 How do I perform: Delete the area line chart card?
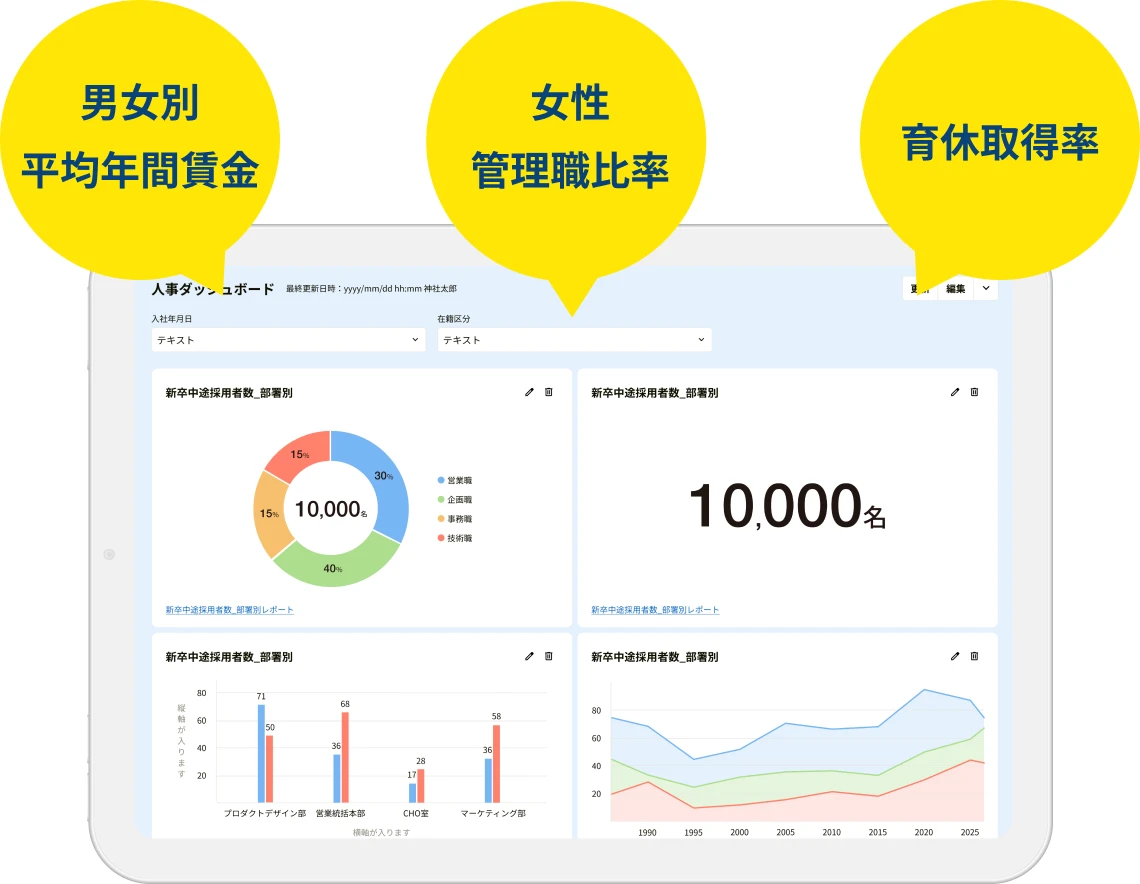974,656
